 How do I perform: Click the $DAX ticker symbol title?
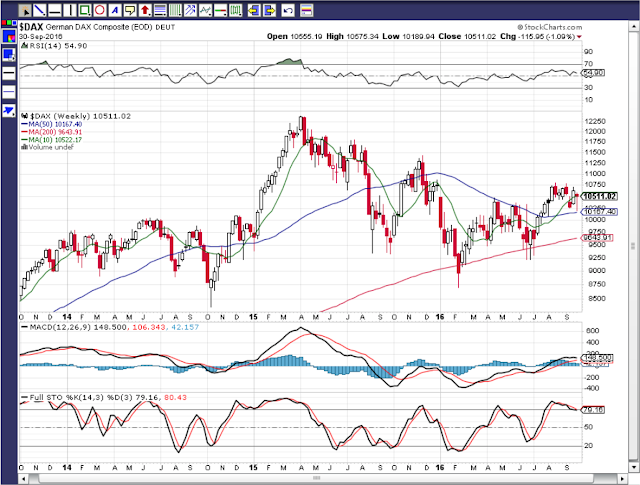pos(31,27)
